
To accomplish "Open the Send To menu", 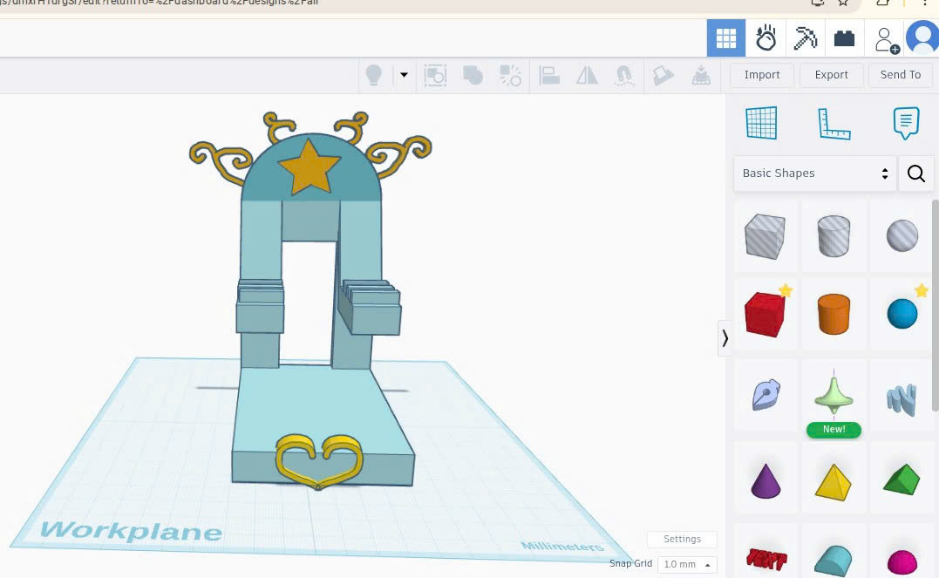I will (x=900, y=75).
